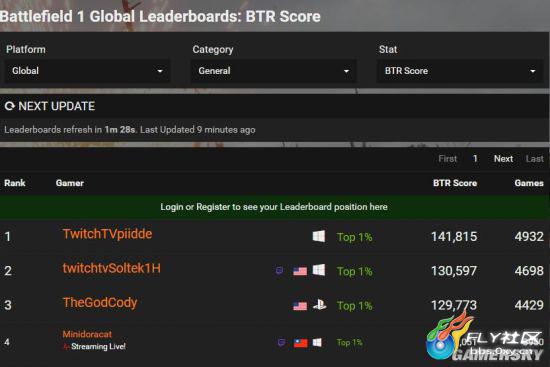Click Twitch icon beside twitchtvSoltek1H

pos(279,271)
